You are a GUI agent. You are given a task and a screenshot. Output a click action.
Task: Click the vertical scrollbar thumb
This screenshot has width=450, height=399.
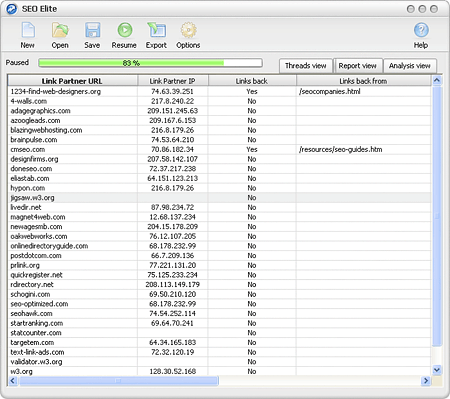(437, 216)
